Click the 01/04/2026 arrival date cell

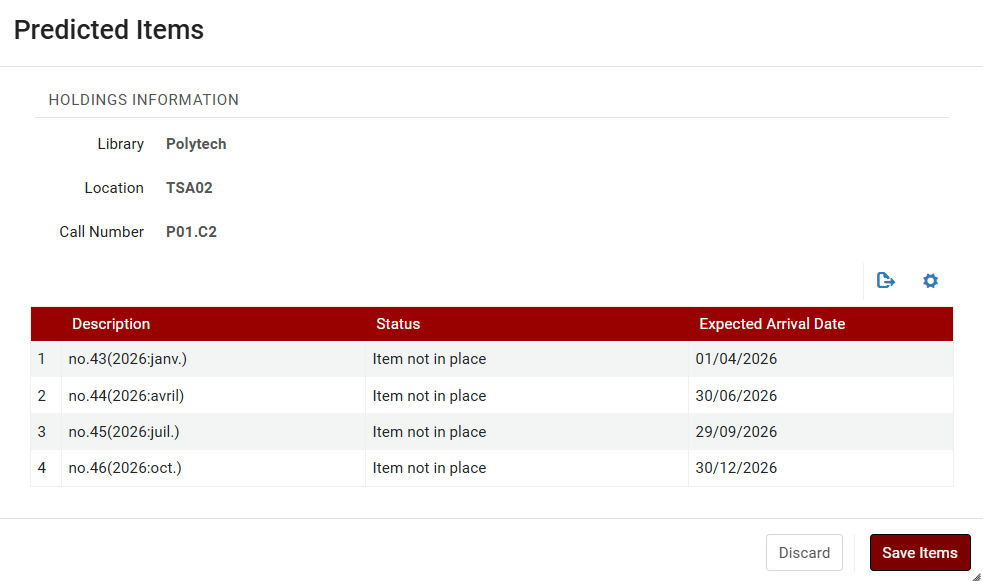736,359
